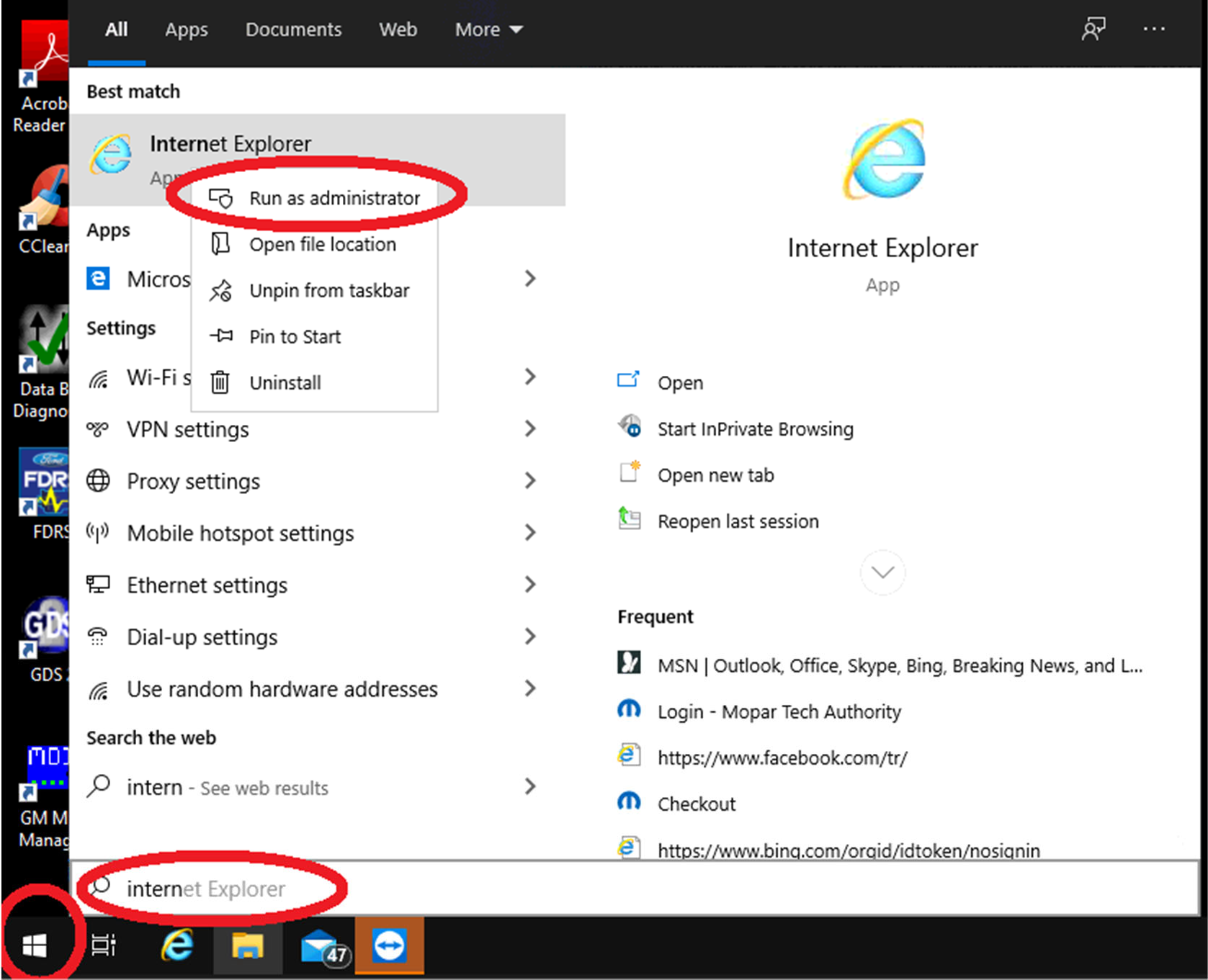This screenshot has height=980, width=1208.
Task: Click the Ethernet settings icon
Action: 98,584
